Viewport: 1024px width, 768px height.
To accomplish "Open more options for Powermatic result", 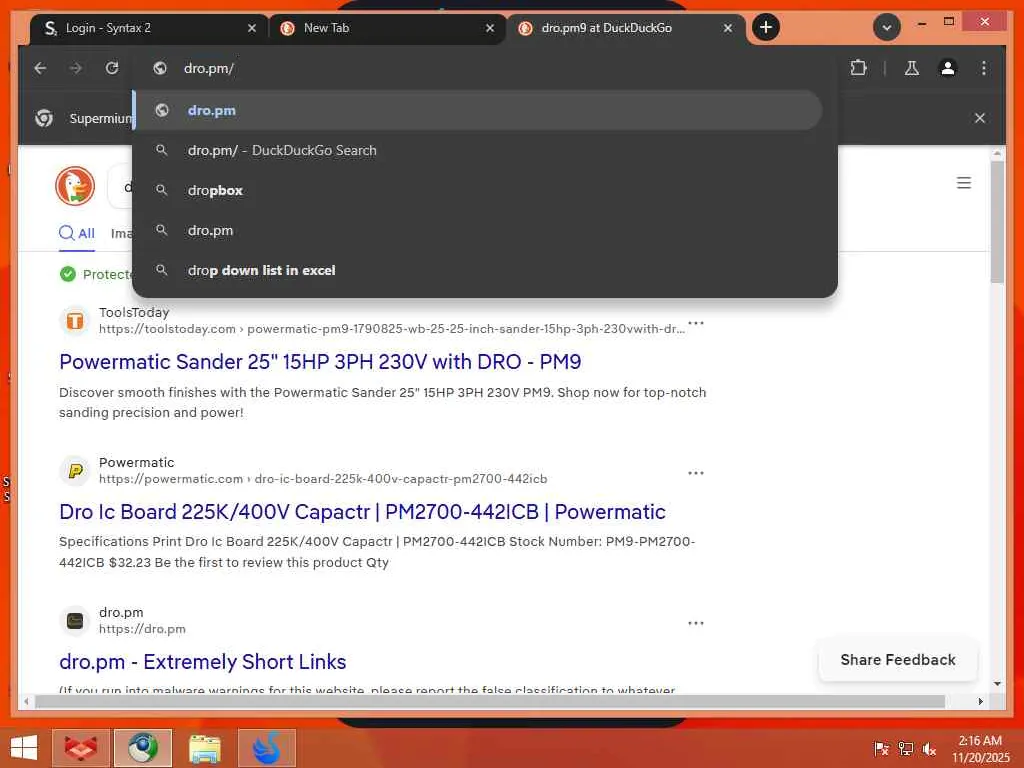I will click(x=696, y=473).
